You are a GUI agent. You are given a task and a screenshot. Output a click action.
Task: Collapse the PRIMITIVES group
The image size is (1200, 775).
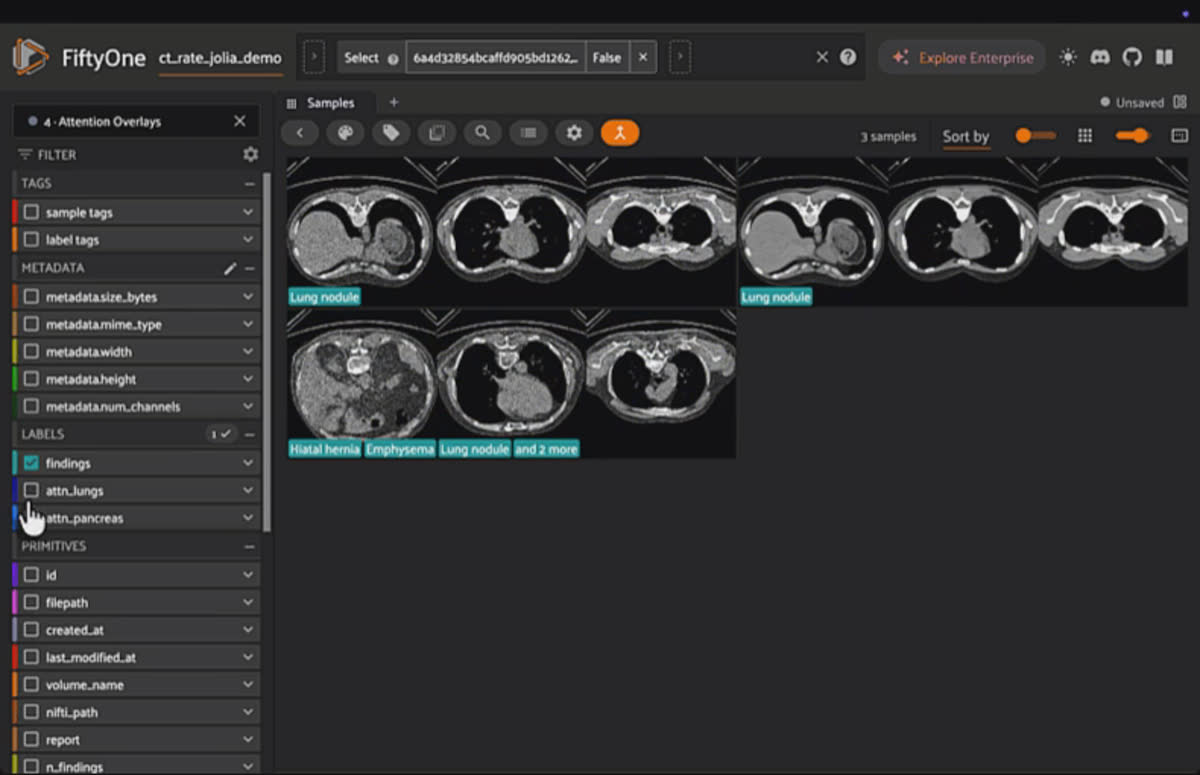(249, 546)
